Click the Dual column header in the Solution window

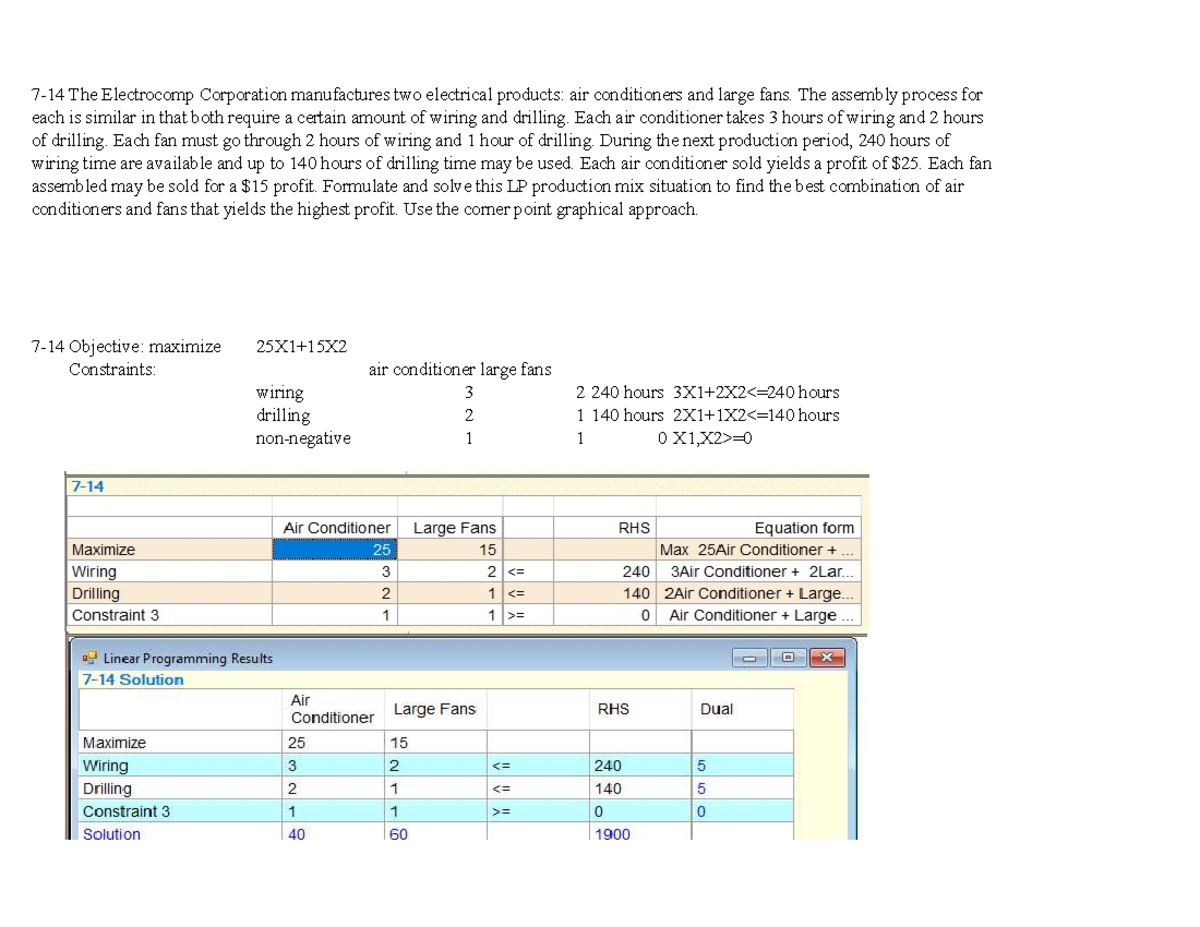[716, 709]
